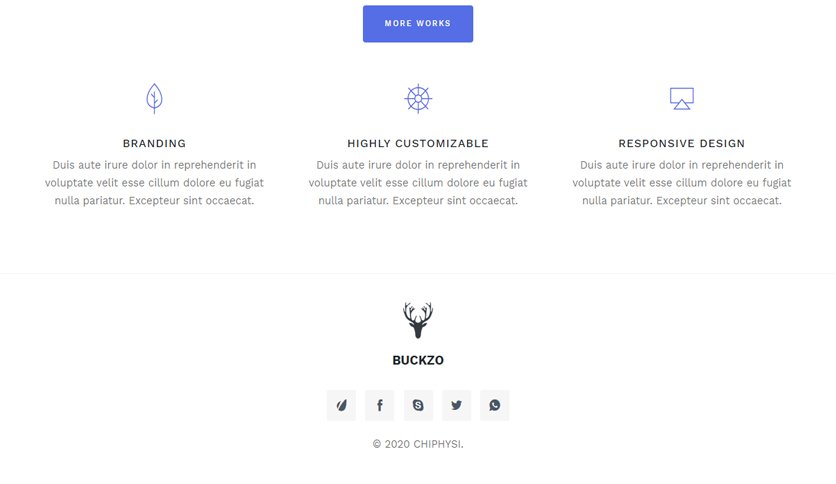Select the BRANDING heading
836x484 pixels.
(x=154, y=143)
